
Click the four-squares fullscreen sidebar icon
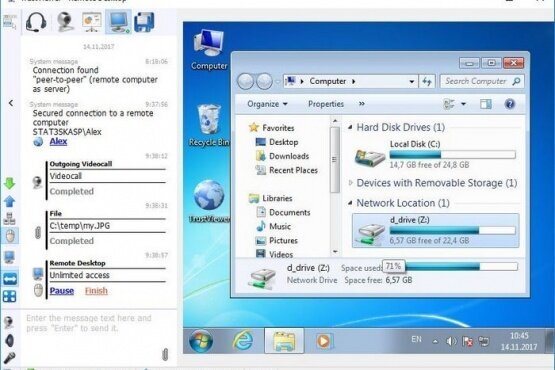[x=10, y=296]
